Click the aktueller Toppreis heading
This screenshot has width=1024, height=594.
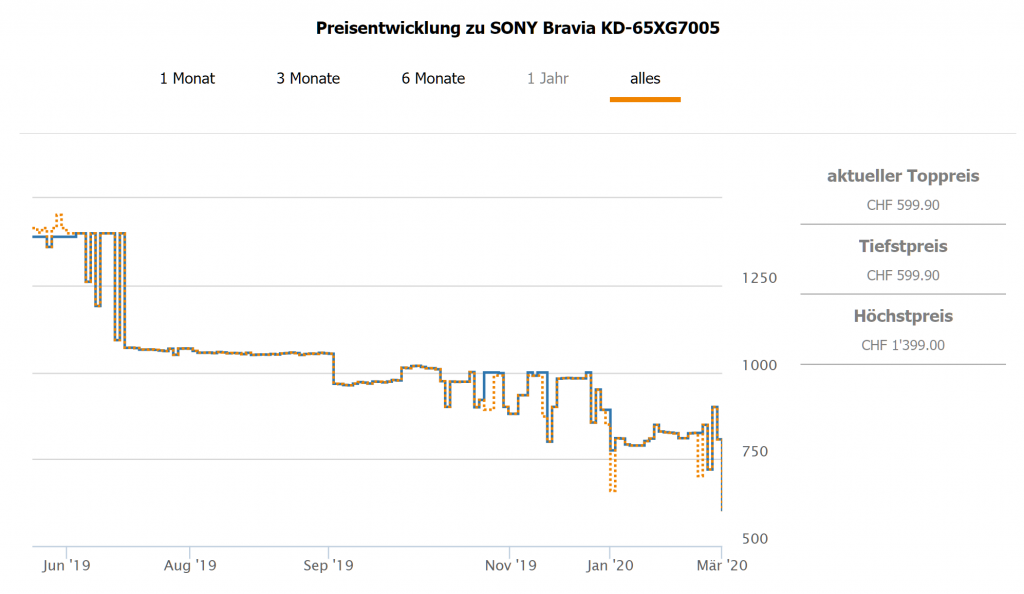pyautogui.click(x=903, y=176)
